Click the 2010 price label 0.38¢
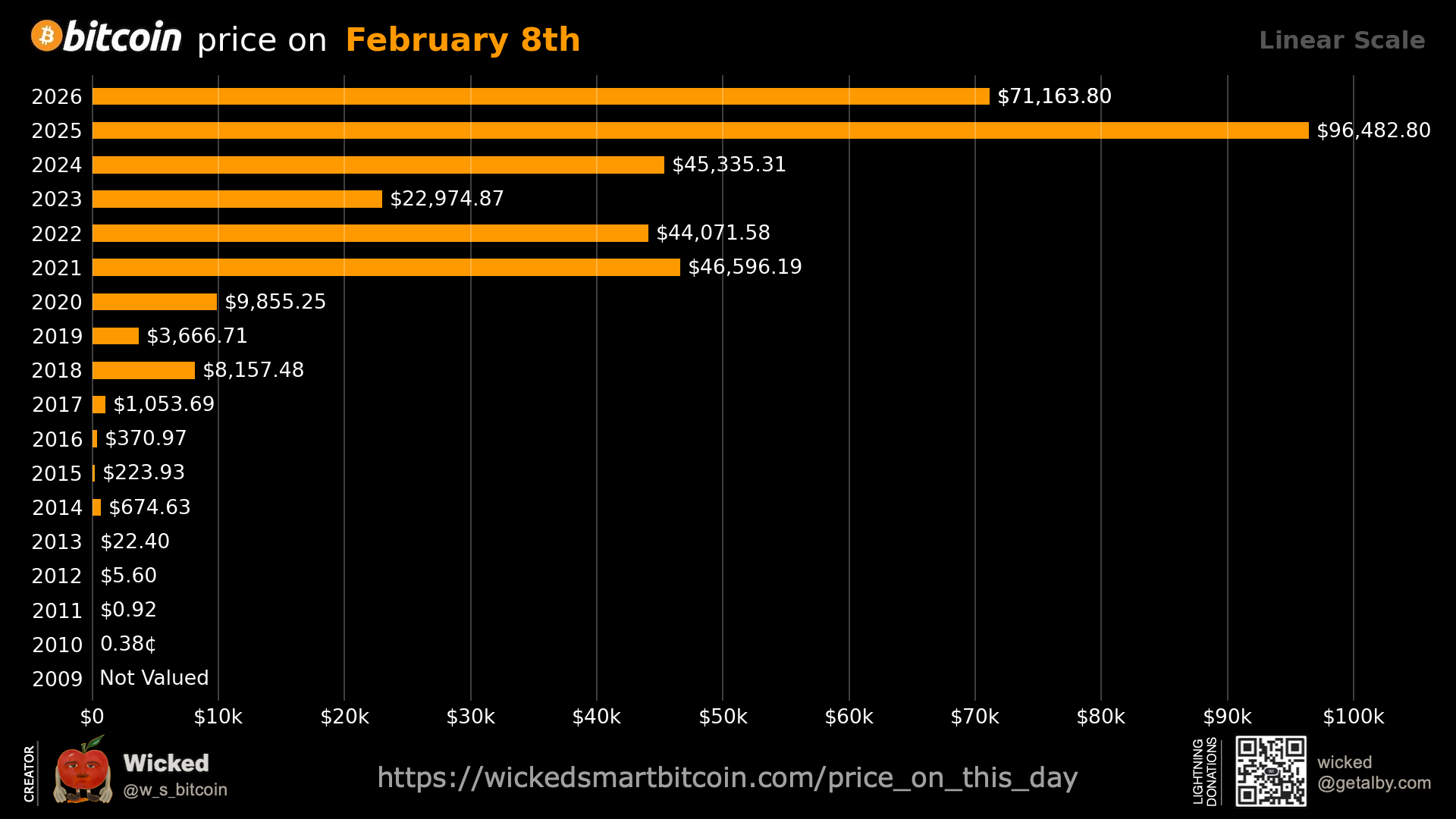The width and height of the screenshot is (1456, 819). (x=128, y=644)
